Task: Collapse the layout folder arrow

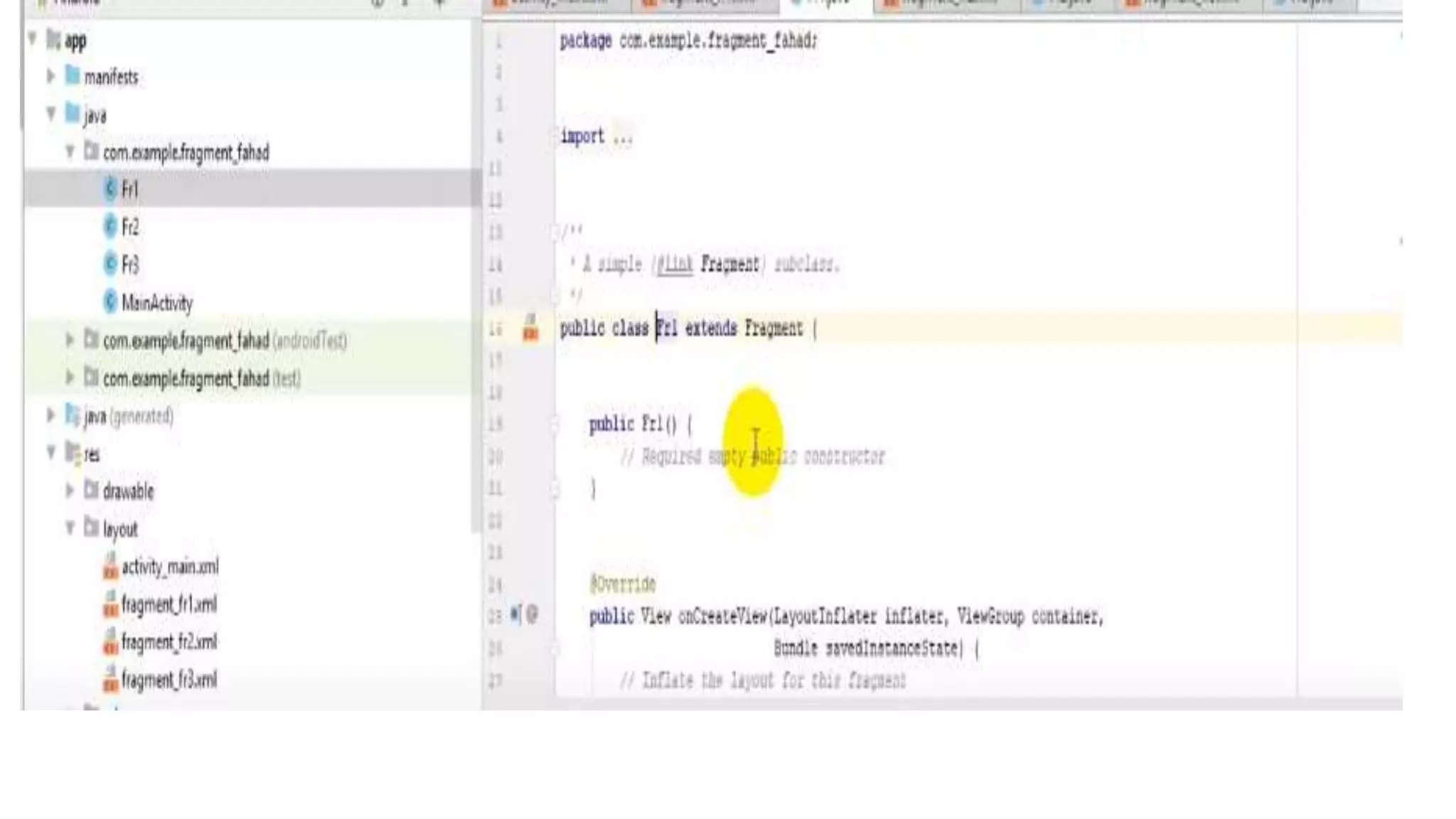Action: point(70,528)
